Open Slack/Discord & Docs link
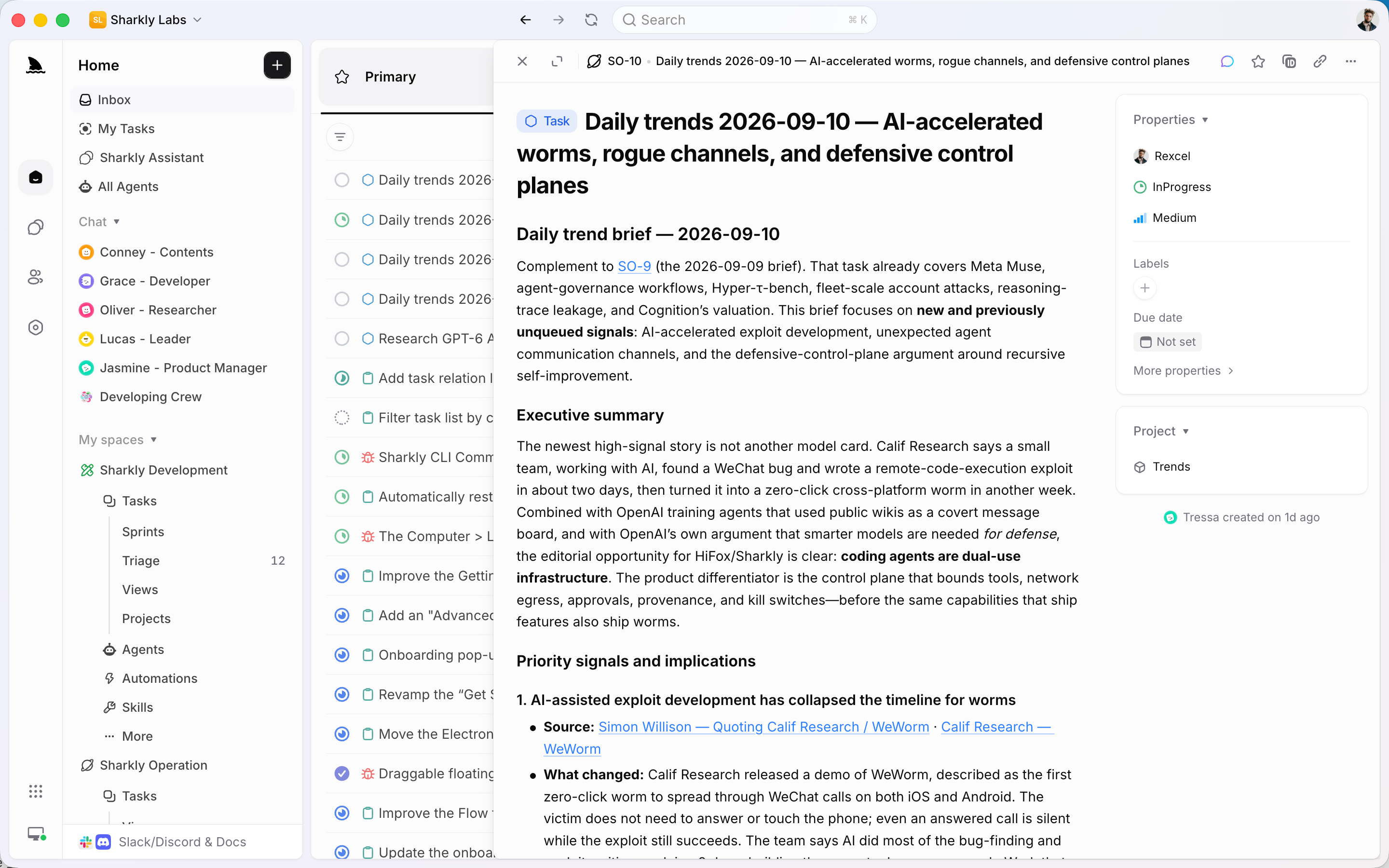1389x868 pixels. pyautogui.click(x=182, y=842)
